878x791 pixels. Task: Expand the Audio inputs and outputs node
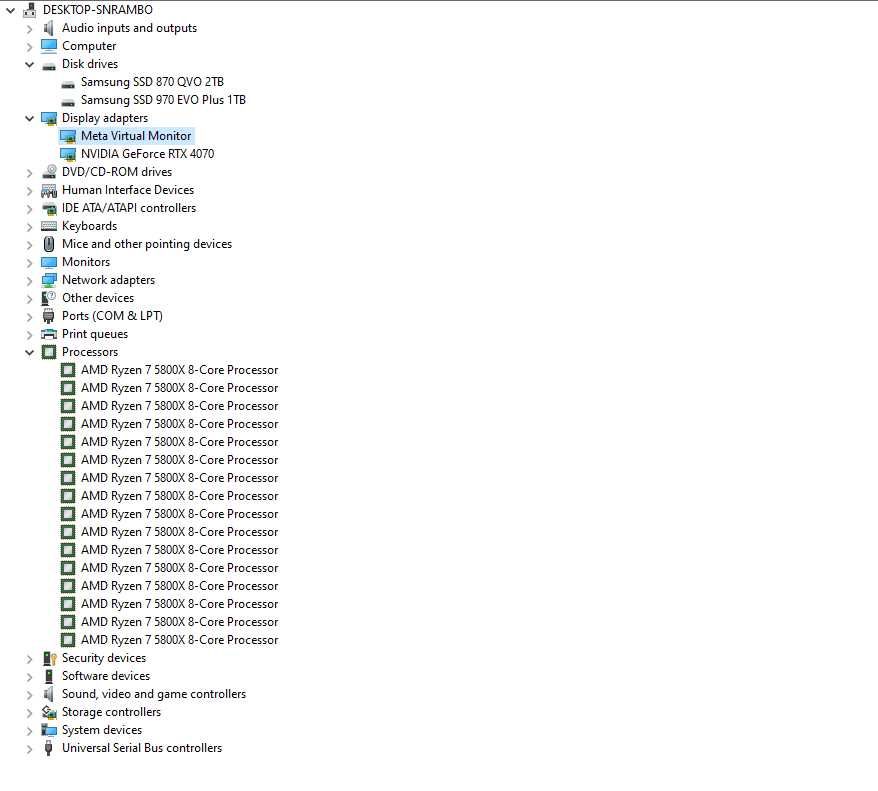point(29,29)
